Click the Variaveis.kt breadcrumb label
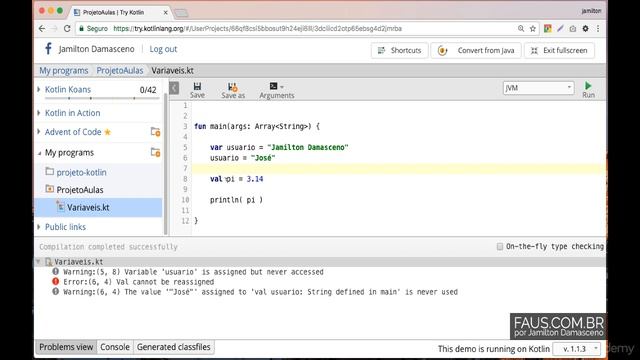 172,70
